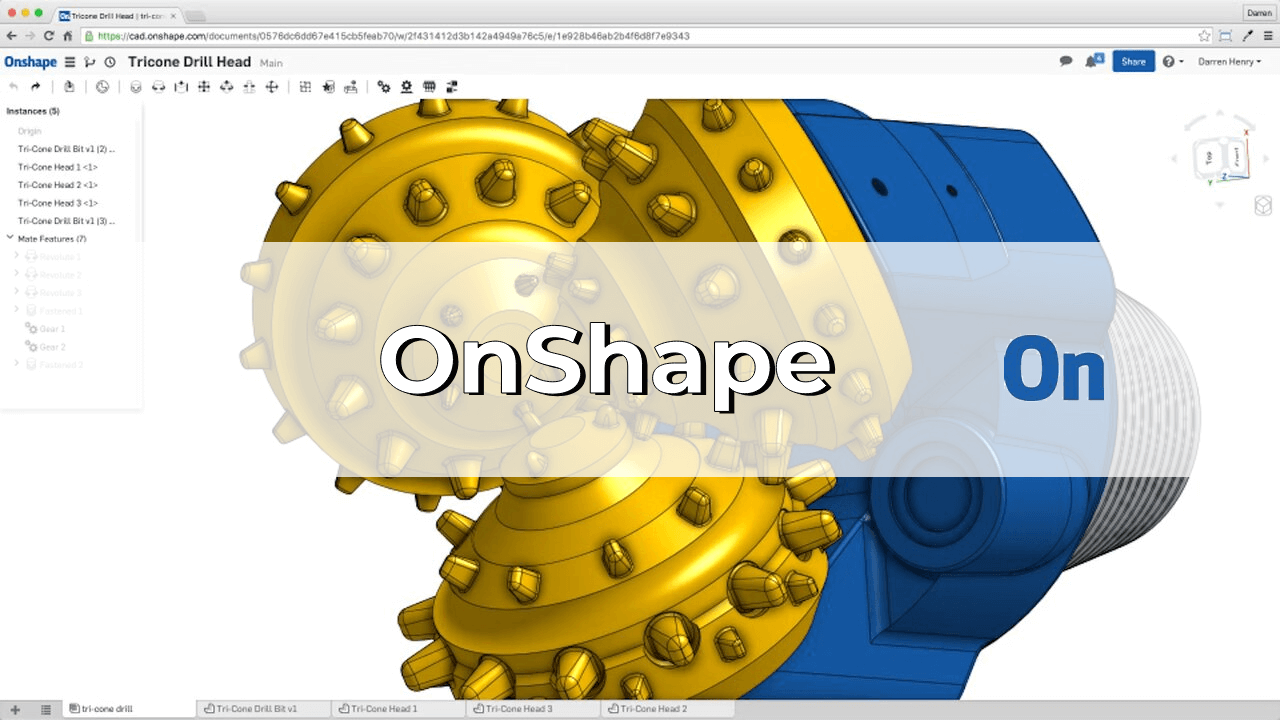The image size is (1280, 720).
Task: Expand the Revolute 3 mate feature
Action: coord(17,292)
